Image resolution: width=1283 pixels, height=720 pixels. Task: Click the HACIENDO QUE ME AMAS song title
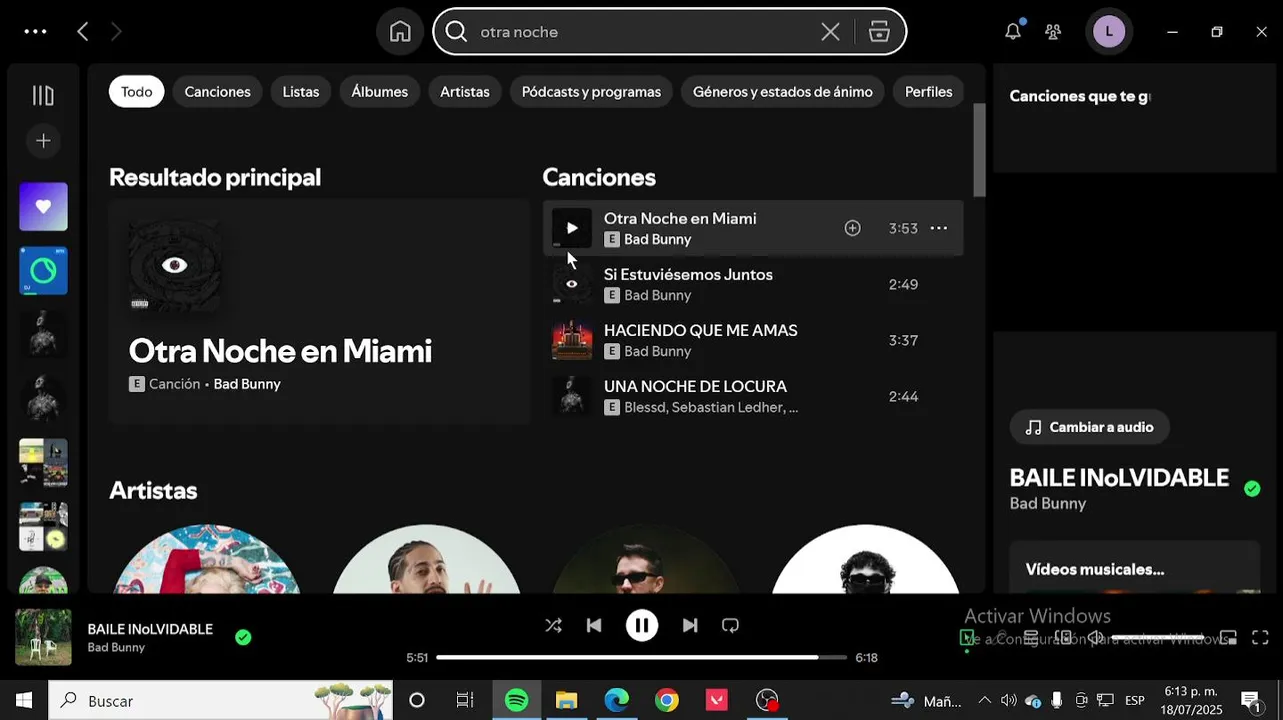(700, 331)
